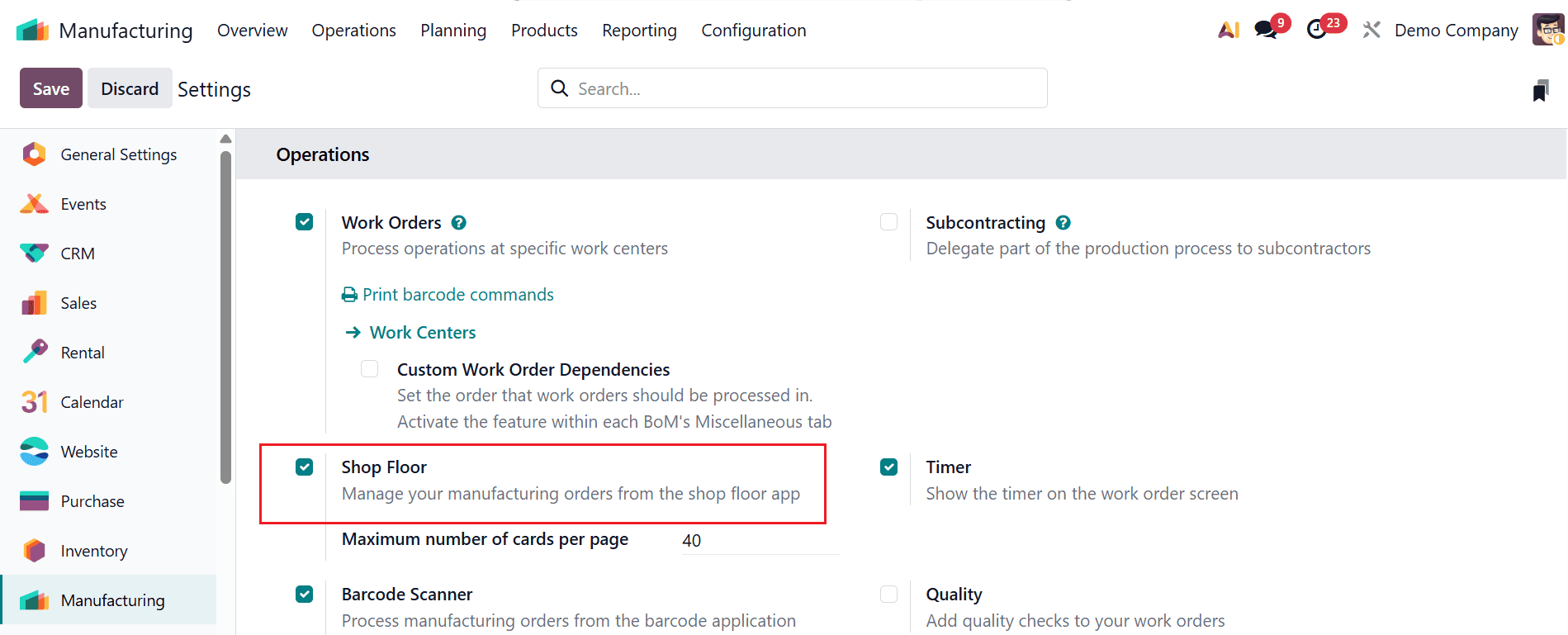
Task: Open the Inventory application
Action: pos(93,550)
